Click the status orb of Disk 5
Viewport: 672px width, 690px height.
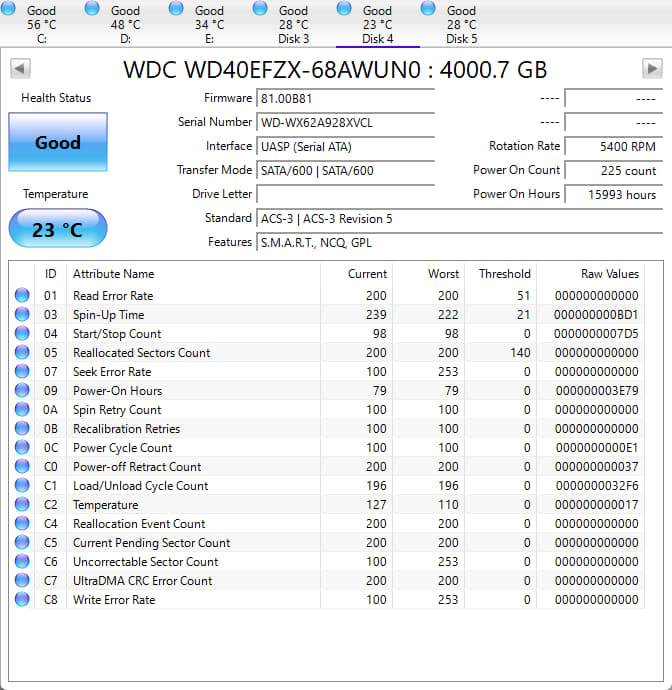click(428, 7)
